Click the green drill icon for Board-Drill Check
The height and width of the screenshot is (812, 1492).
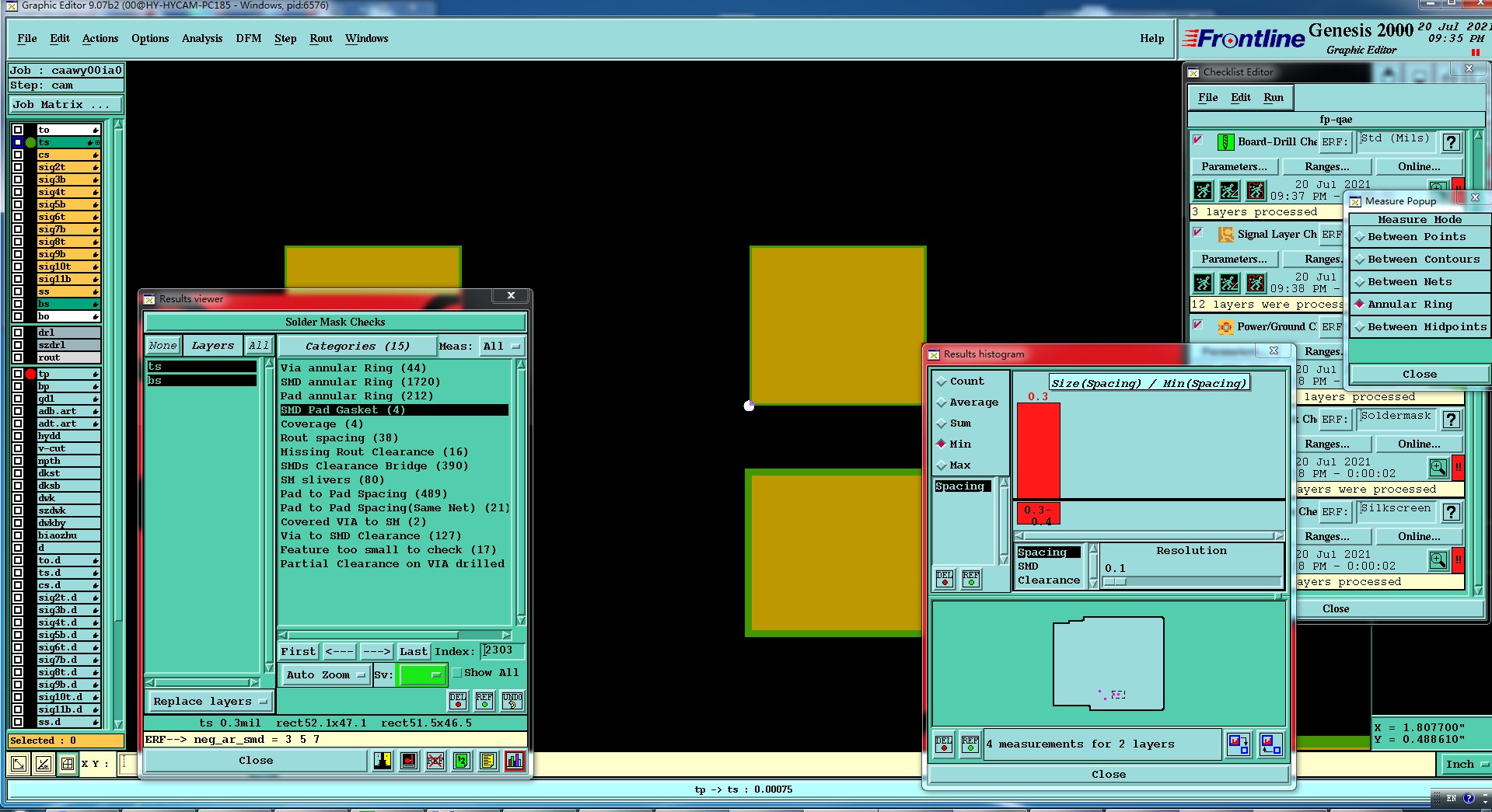click(1225, 142)
